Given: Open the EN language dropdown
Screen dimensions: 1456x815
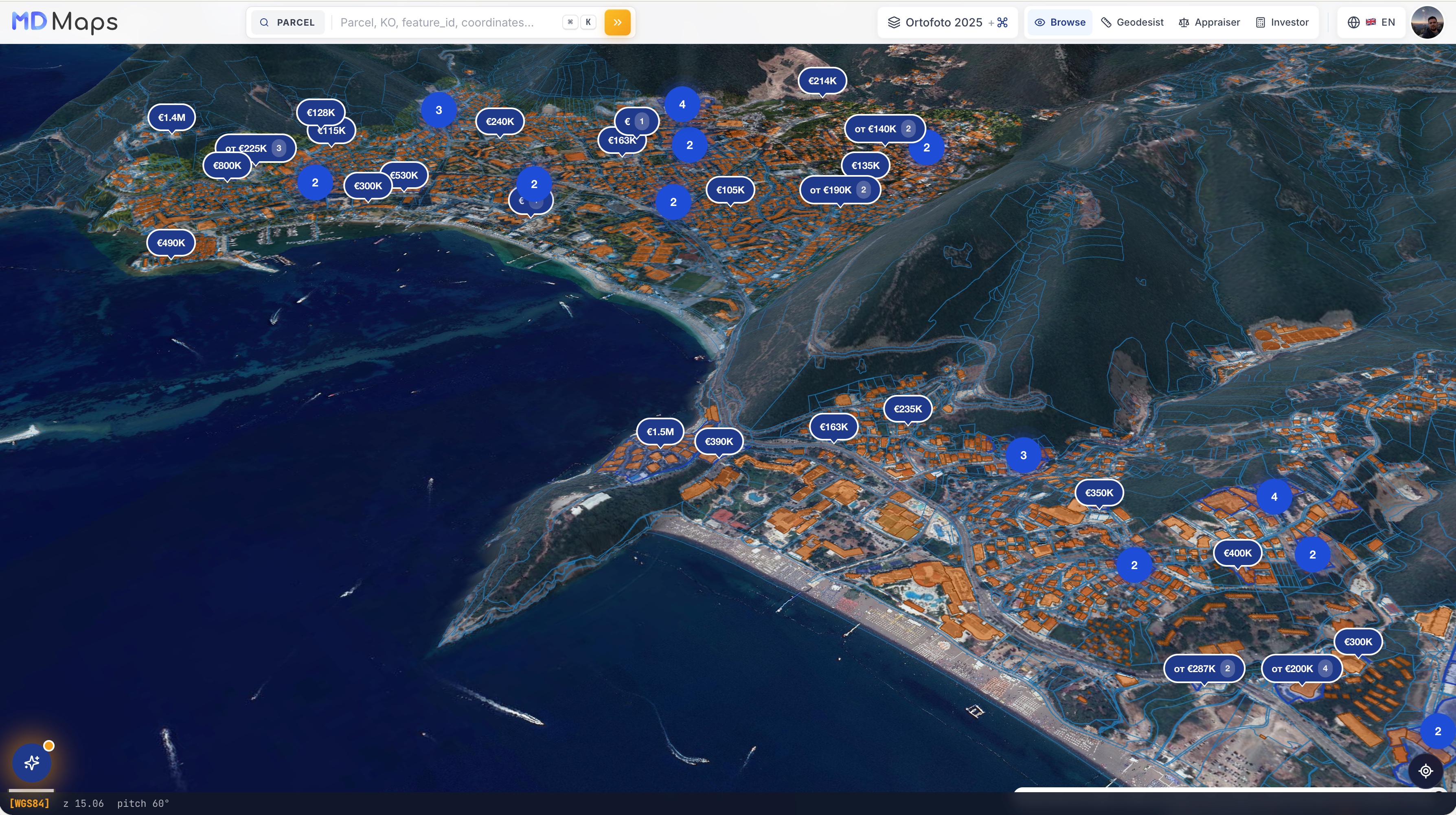Looking at the screenshot, I should tap(1371, 23).
